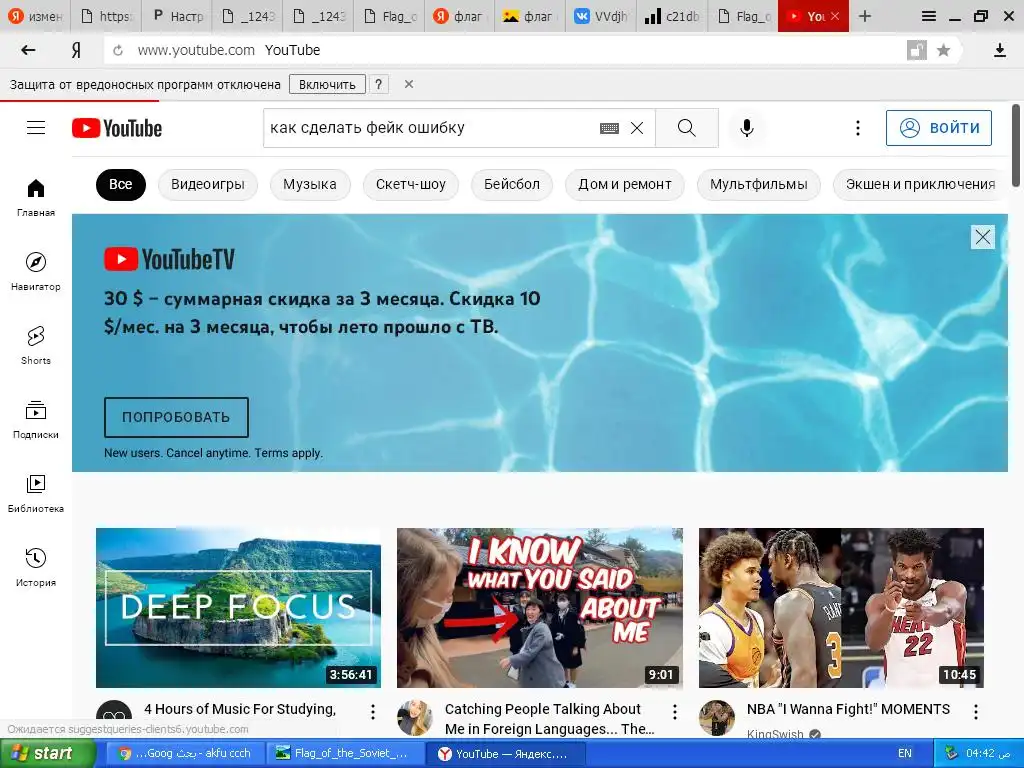Click the EN language indicator in taskbar
The image size is (1024, 768).
pos(904,754)
